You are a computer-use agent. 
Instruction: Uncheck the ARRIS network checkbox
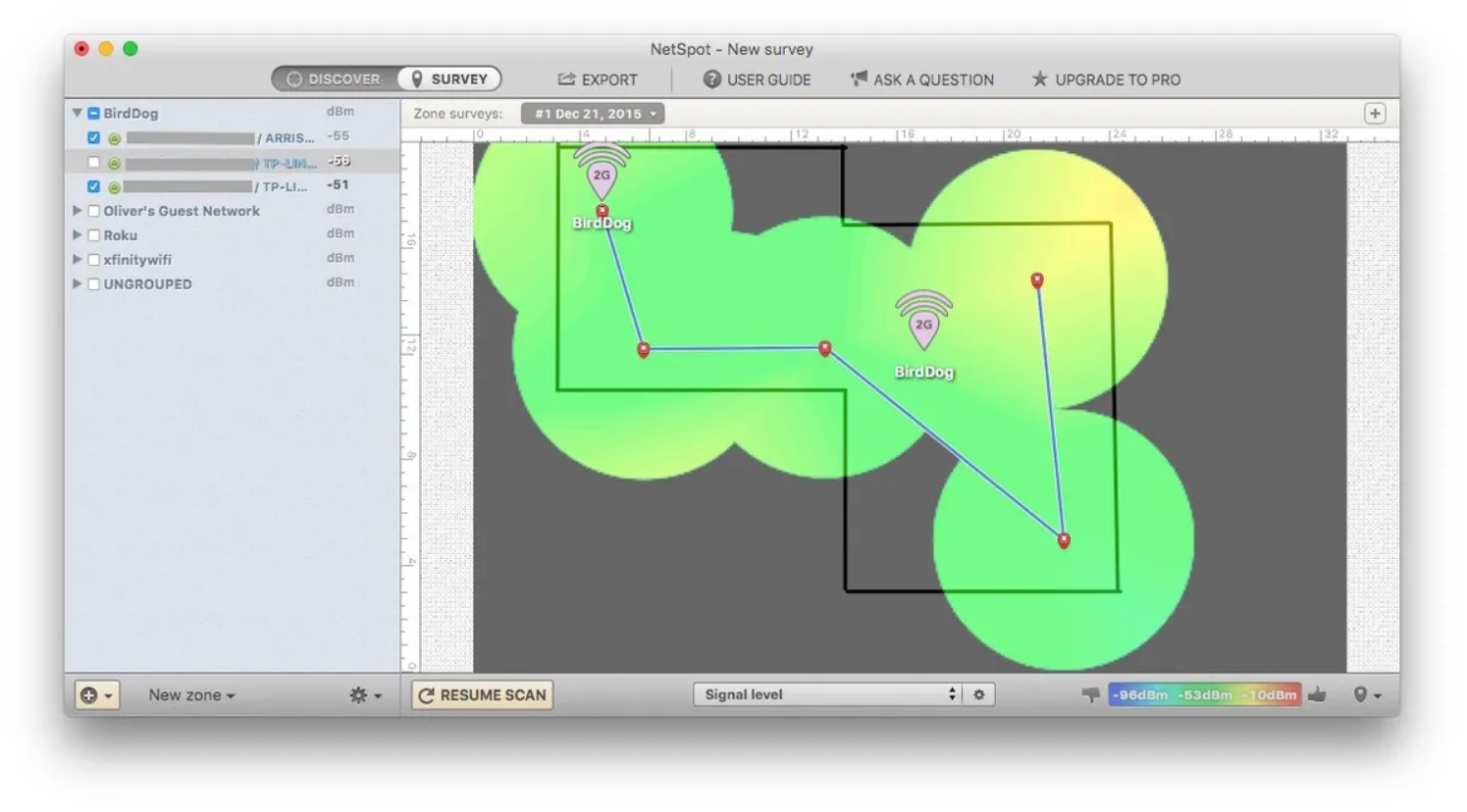click(x=93, y=138)
